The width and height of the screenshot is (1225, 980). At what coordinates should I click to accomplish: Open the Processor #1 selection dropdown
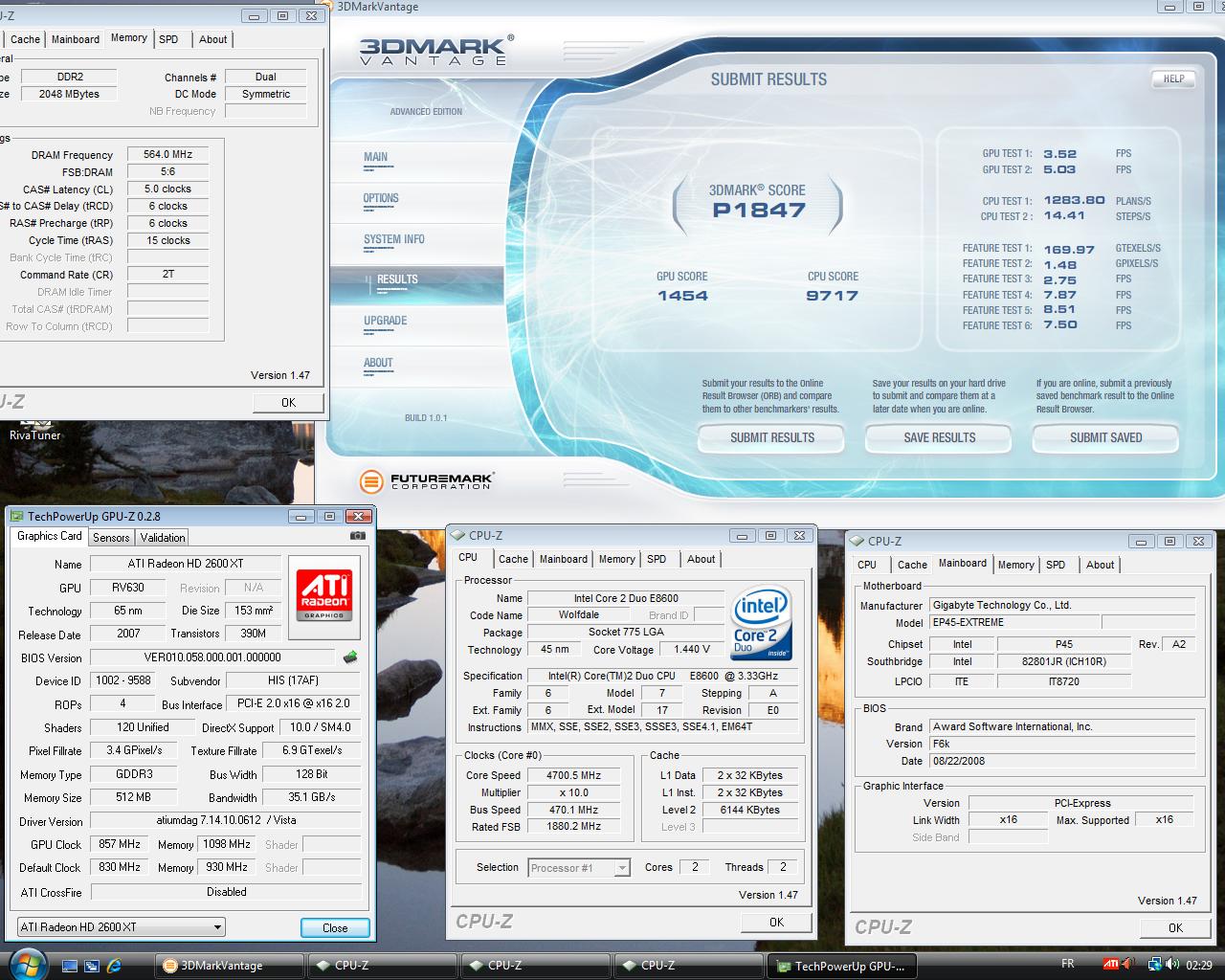pyautogui.click(x=579, y=868)
